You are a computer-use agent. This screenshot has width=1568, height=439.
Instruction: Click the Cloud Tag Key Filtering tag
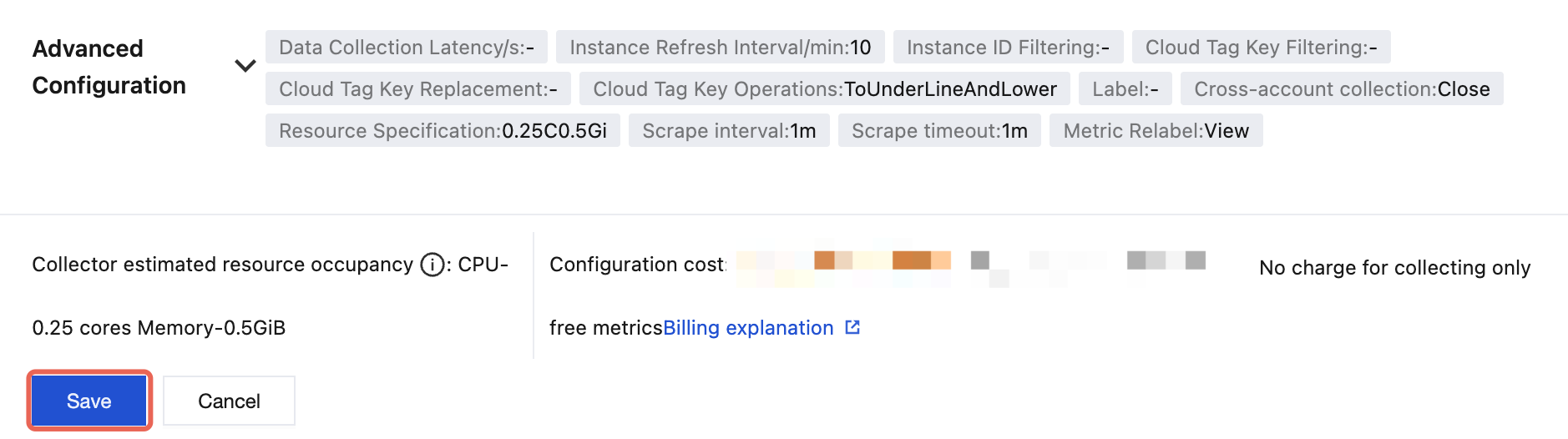(1261, 48)
